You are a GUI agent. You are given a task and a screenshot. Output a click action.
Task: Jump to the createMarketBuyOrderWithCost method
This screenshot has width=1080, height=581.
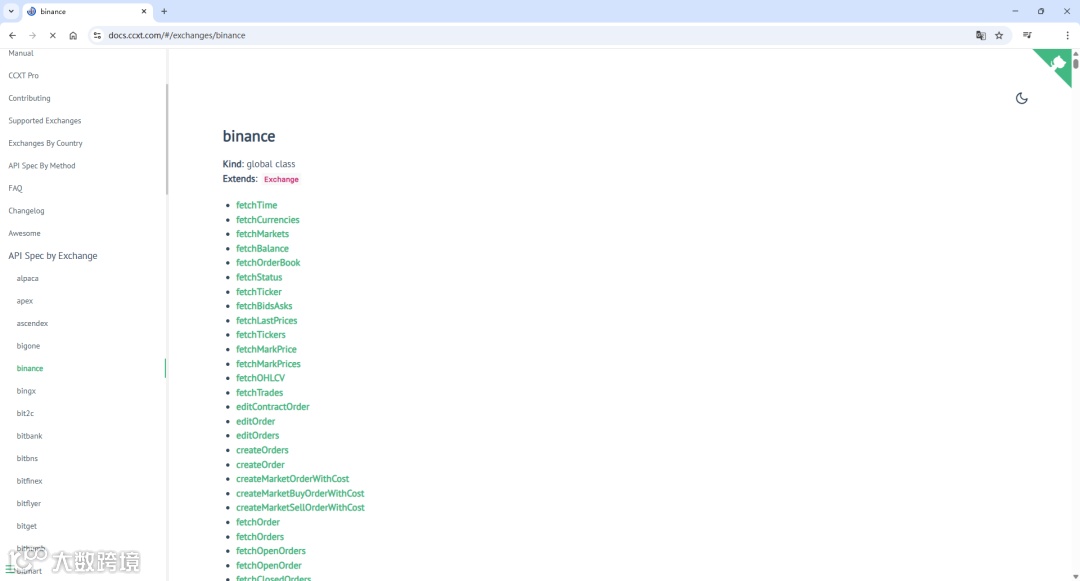pos(300,494)
